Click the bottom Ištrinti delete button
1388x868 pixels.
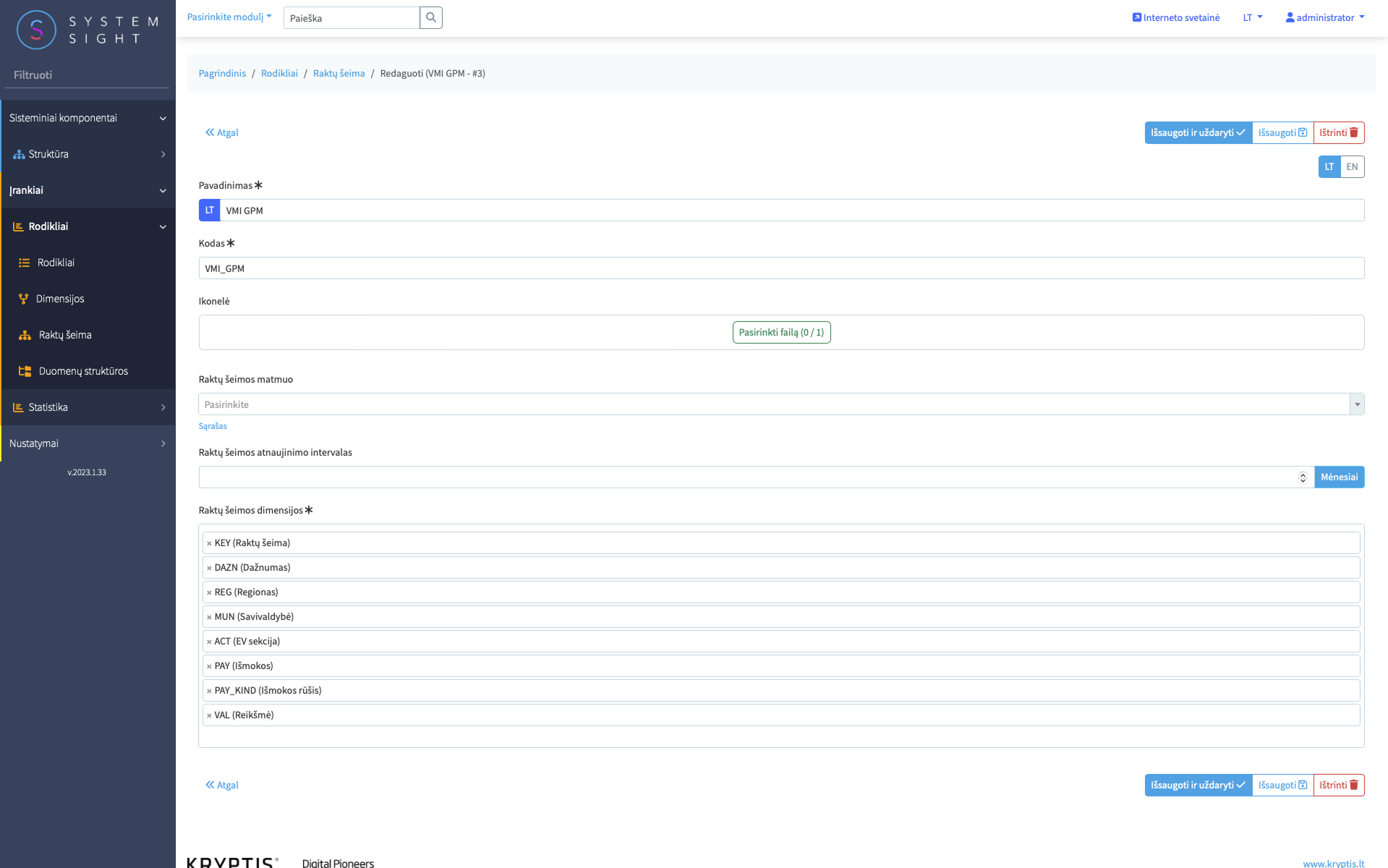(1339, 785)
